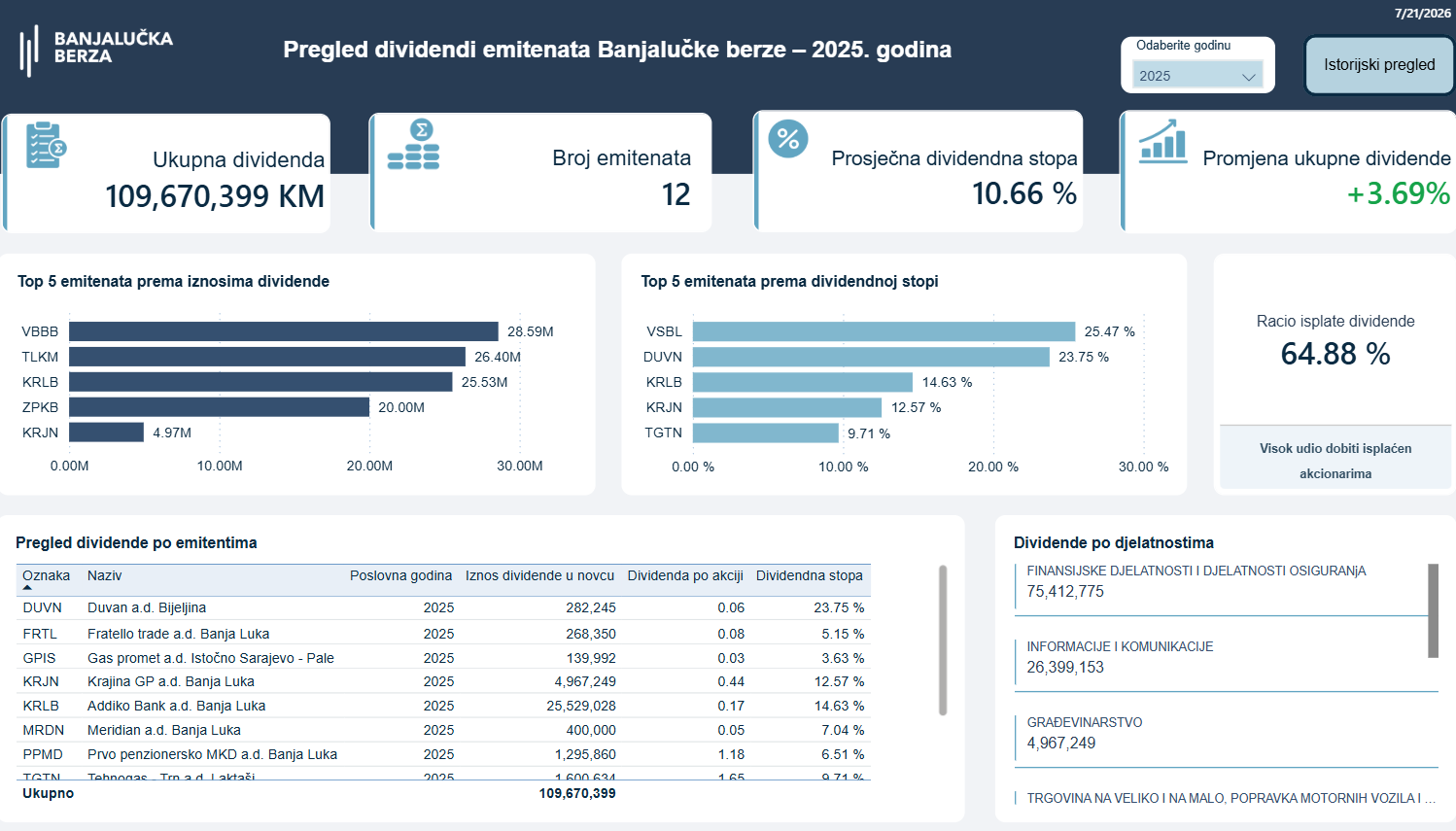Select the TLKM bar in dividend amount chart
The image size is (1456, 831).
[267, 357]
